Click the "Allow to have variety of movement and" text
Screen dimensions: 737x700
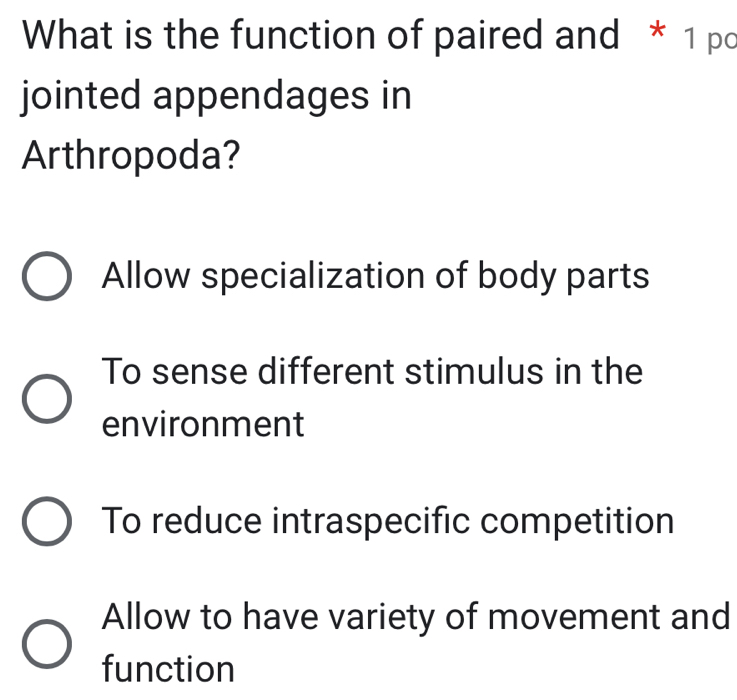(417, 617)
